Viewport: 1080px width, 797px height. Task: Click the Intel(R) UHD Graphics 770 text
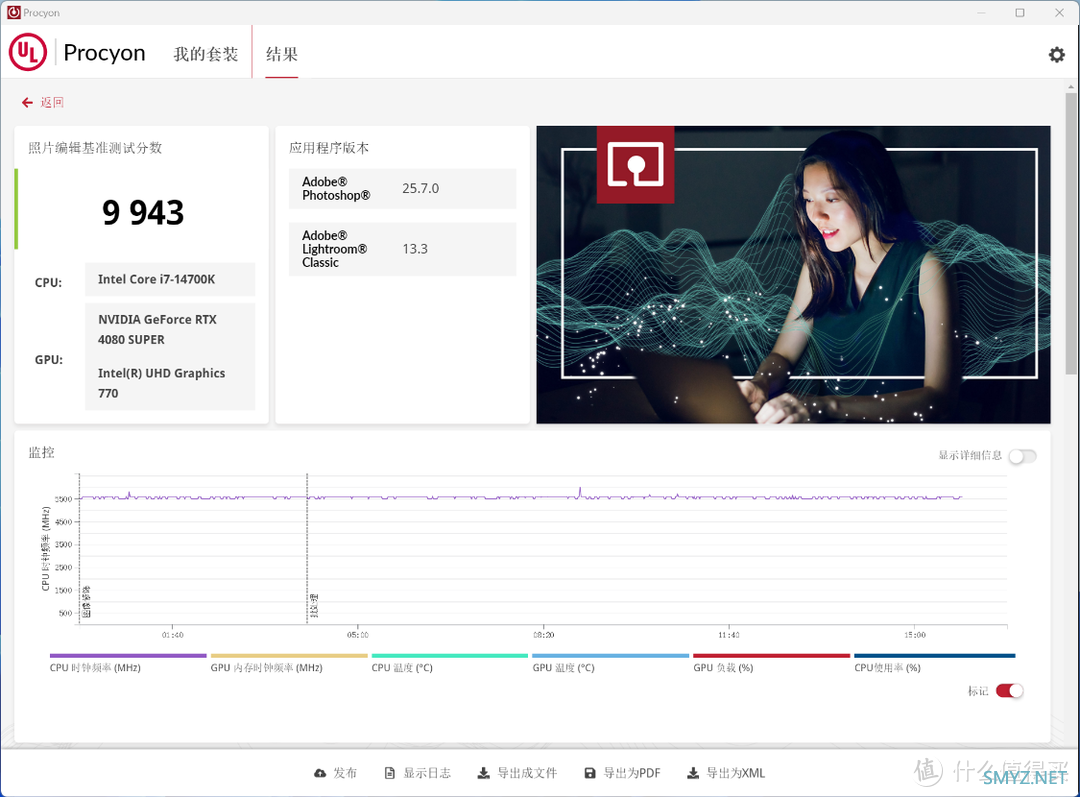pyautogui.click(x=161, y=383)
